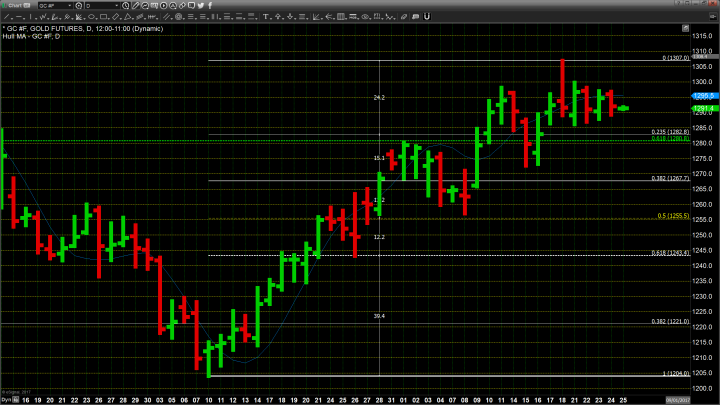Click the pencil edit icon in top toolbar
The width and height of the screenshot is (720, 405).
click(x=135, y=6)
